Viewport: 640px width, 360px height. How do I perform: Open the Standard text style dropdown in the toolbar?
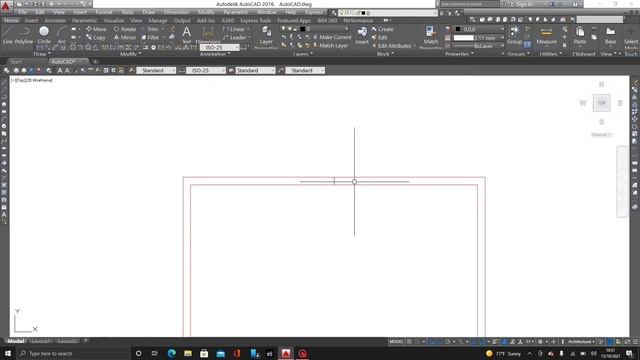[x=156, y=70]
